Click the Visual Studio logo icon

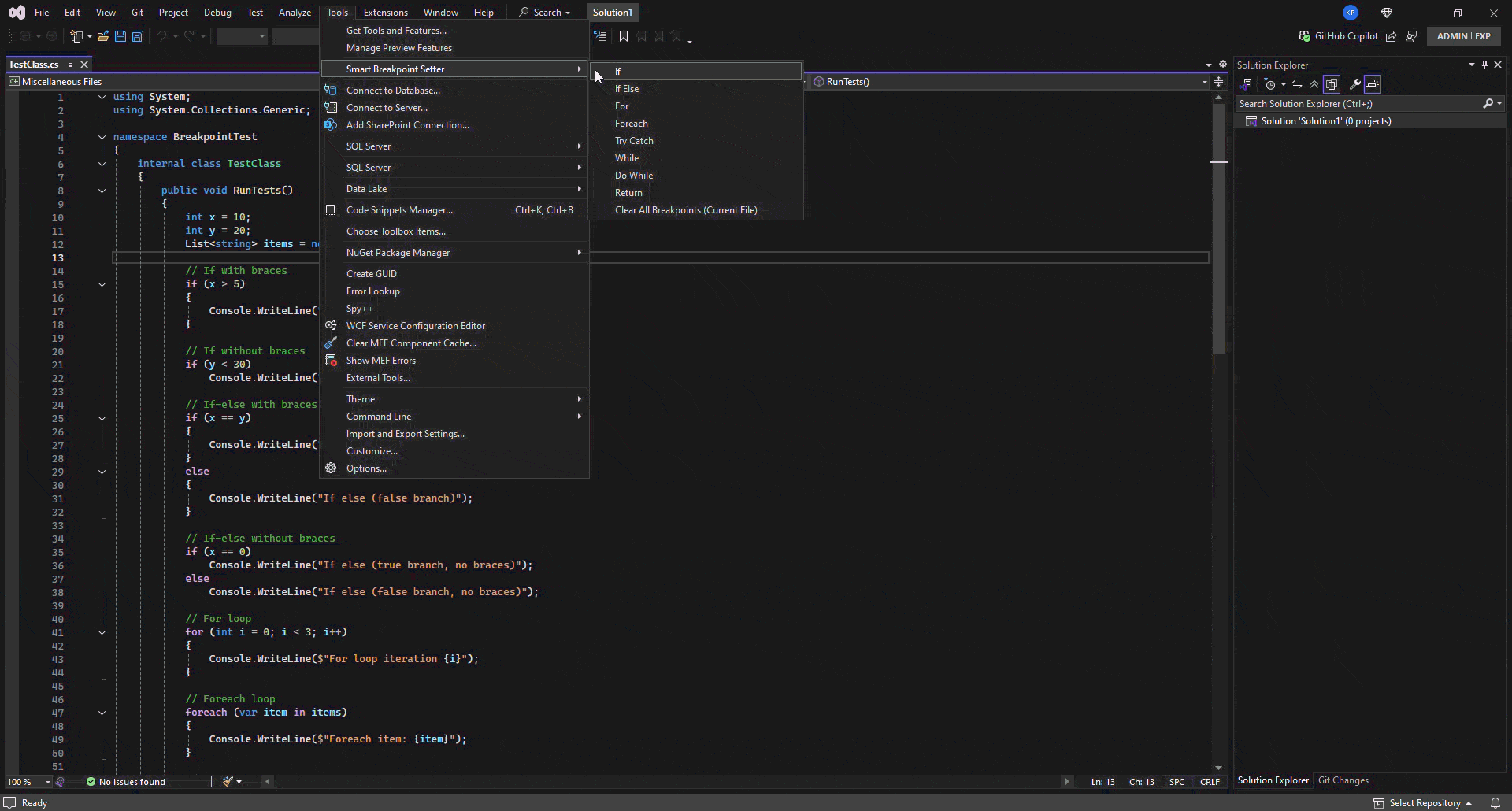17,13
